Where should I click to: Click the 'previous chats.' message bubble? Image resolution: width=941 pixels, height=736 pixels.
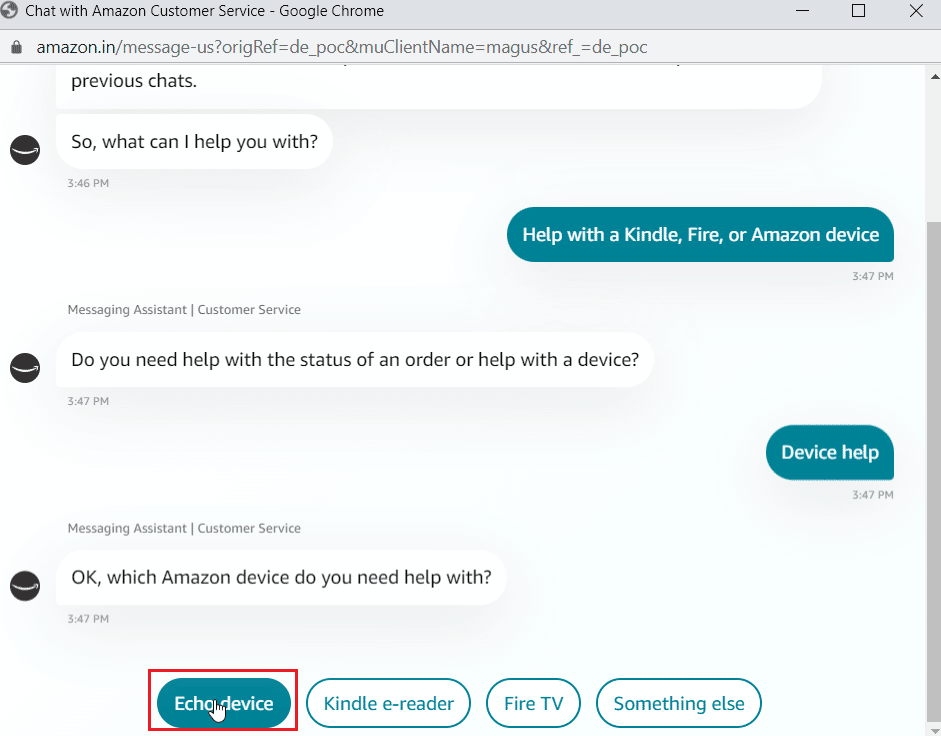pyautogui.click(x=439, y=86)
